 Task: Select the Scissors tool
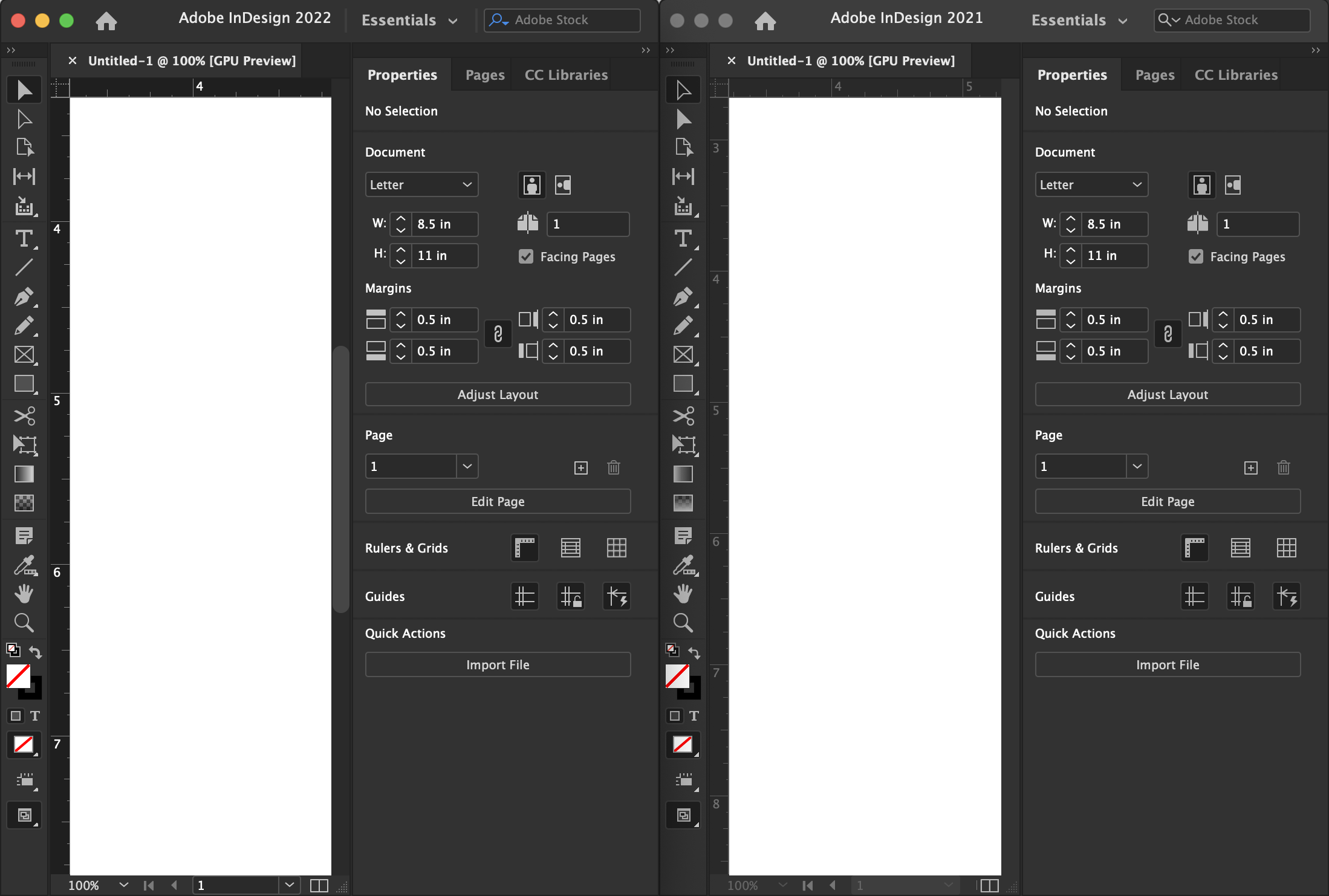coord(24,416)
